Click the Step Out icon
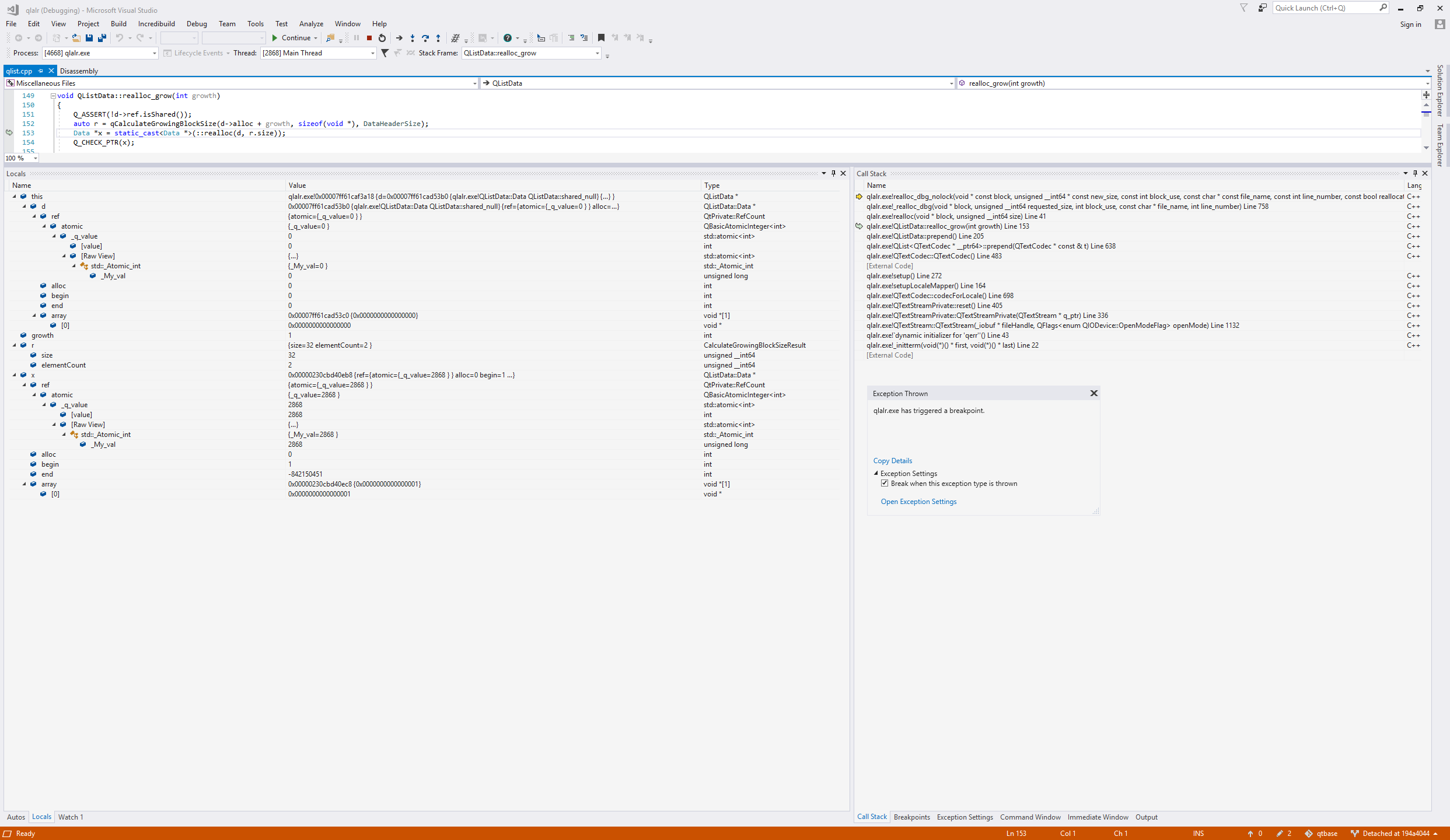The width and height of the screenshot is (1450, 840). point(438,38)
